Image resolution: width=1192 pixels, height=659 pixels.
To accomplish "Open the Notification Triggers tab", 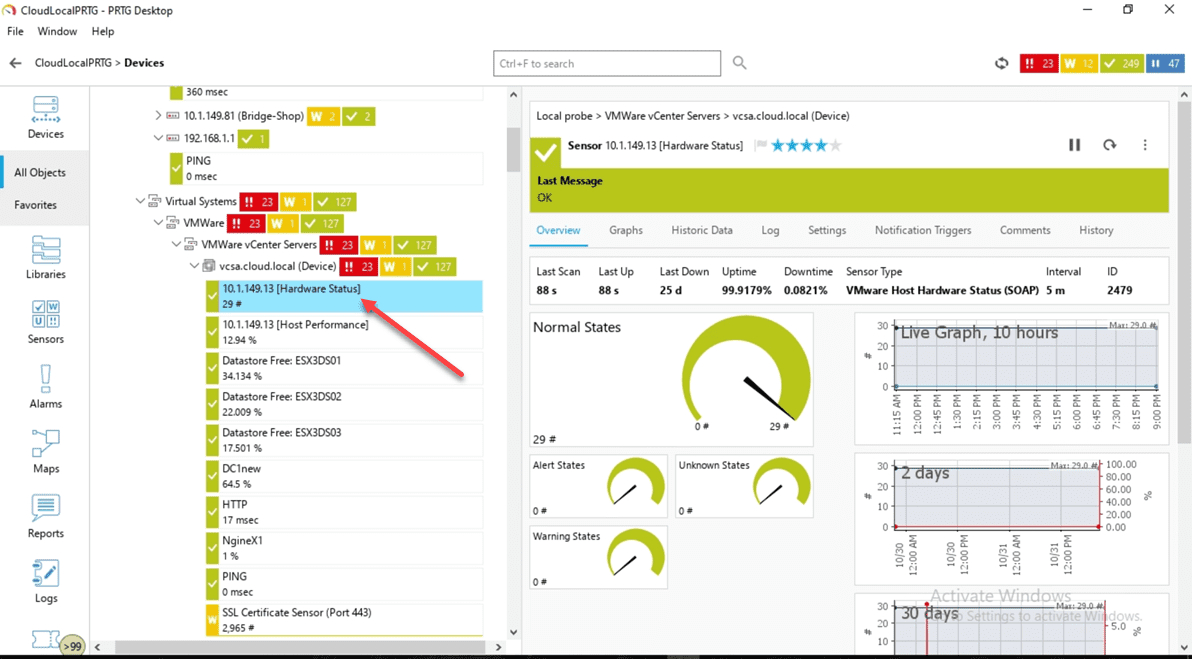I will pos(923,230).
